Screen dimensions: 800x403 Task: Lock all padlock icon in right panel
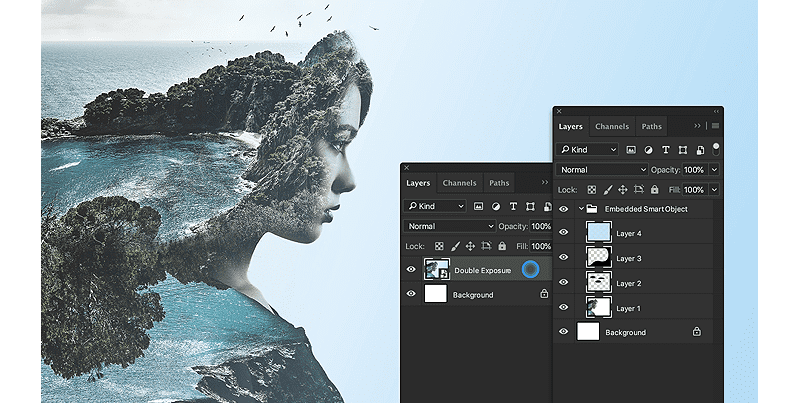[655, 190]
